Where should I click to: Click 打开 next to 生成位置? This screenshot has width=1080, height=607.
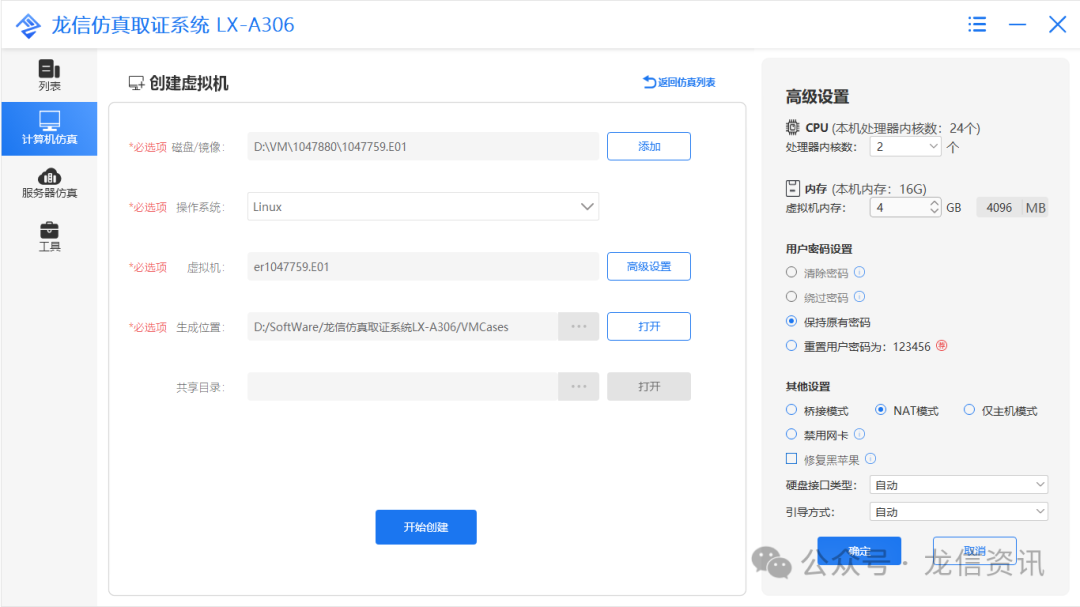(x=649, y=327)
